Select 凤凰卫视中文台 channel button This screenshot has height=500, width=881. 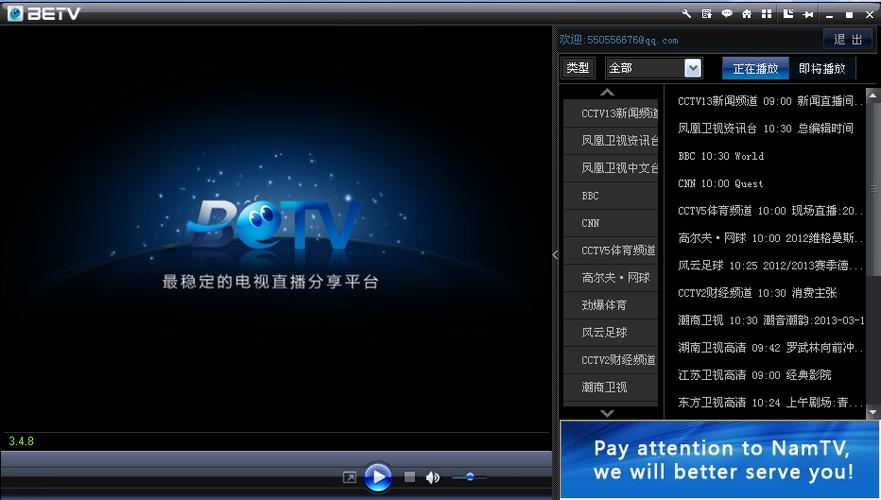click(611, 168)
